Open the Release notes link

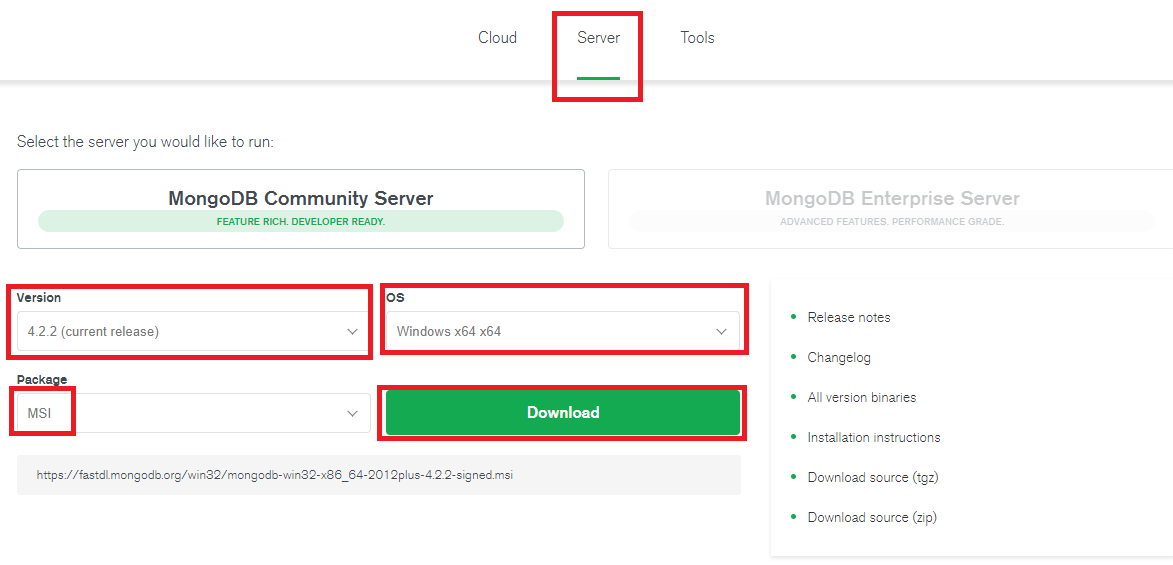(x=849, y=317)
